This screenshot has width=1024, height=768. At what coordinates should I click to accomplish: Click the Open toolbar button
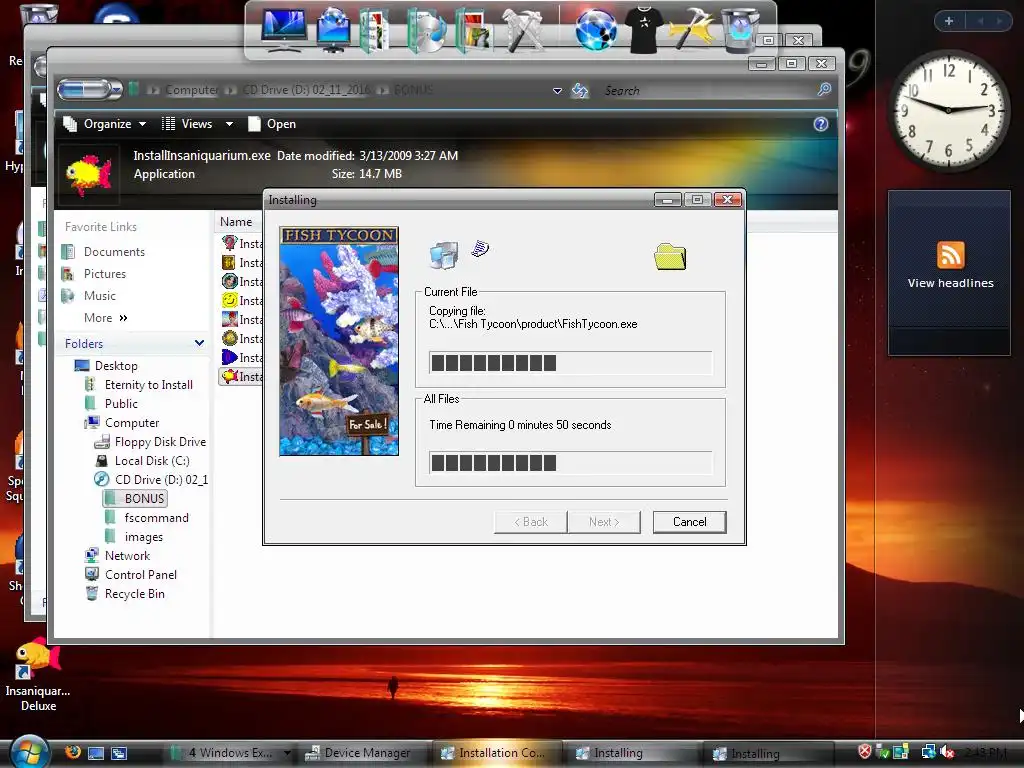click(272, 124)
